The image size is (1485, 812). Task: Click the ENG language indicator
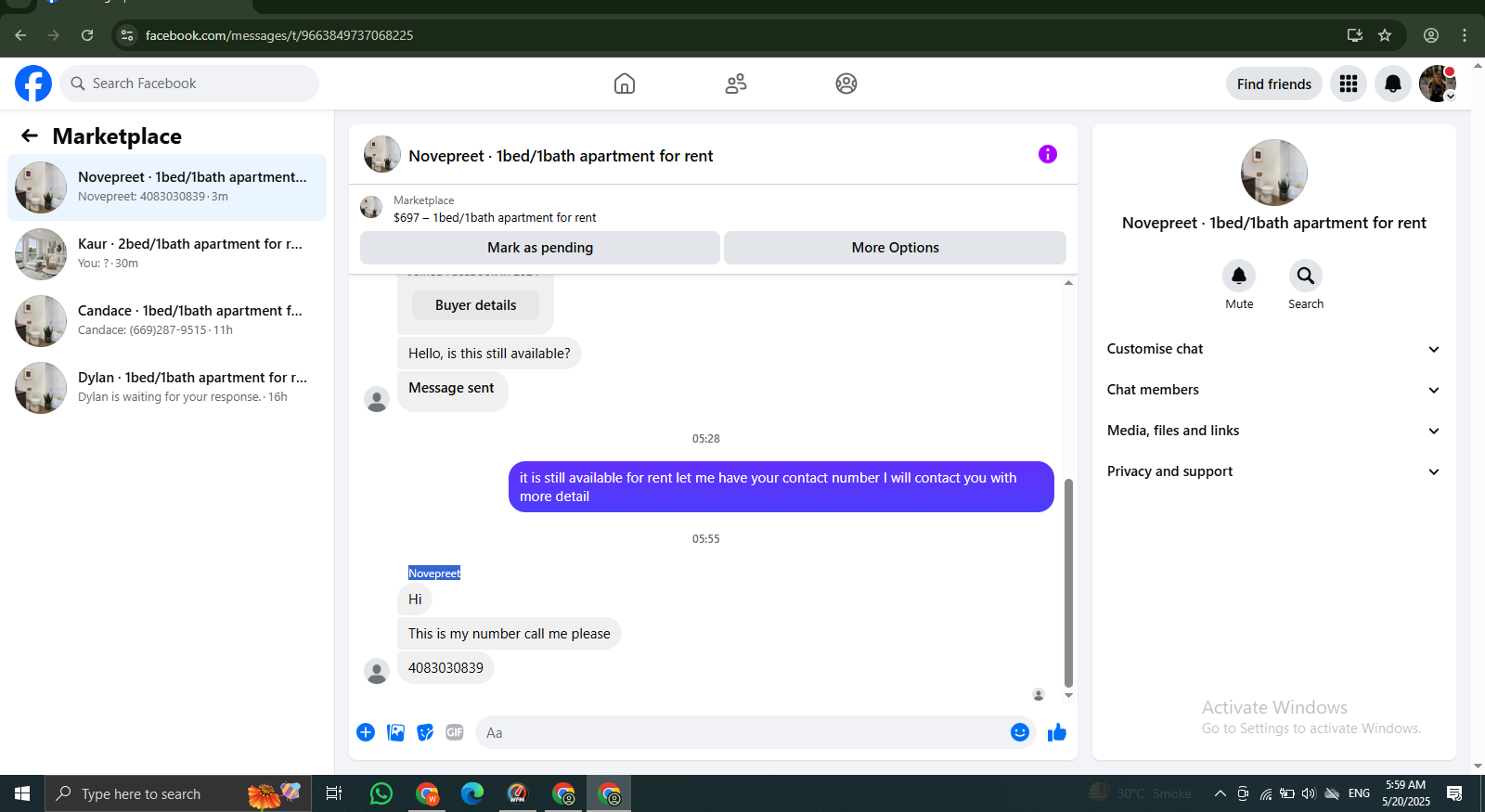click(1360, 793)
